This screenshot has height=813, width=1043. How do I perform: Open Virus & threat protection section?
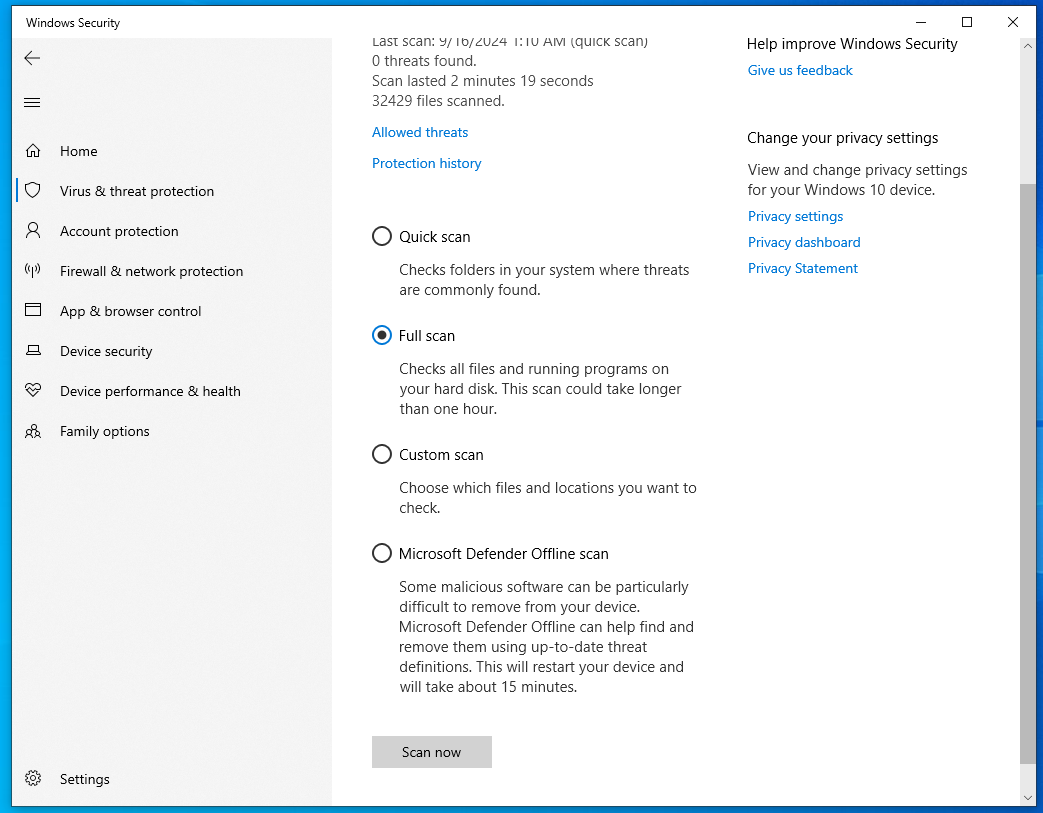[137, 191]
